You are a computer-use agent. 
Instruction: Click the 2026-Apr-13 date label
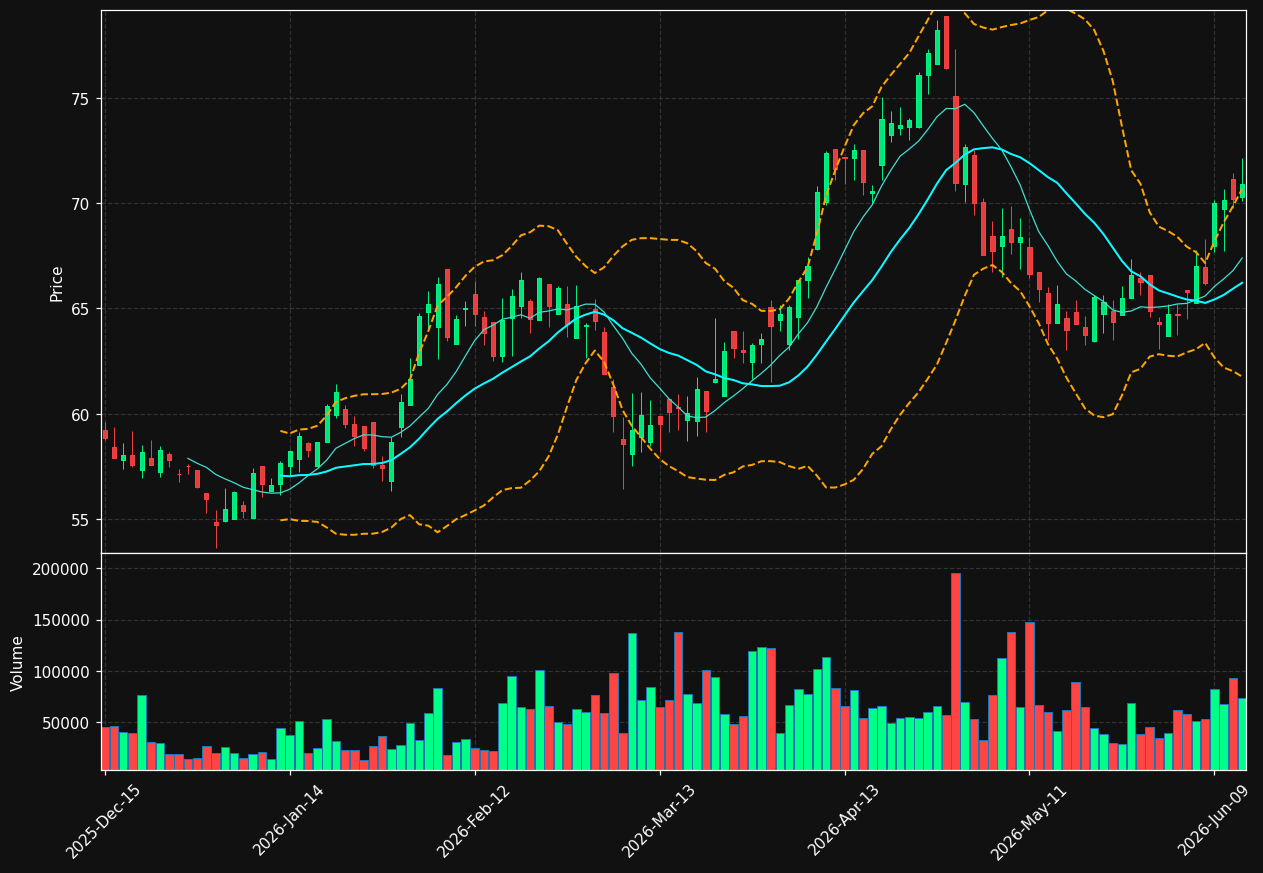point(843,821)
